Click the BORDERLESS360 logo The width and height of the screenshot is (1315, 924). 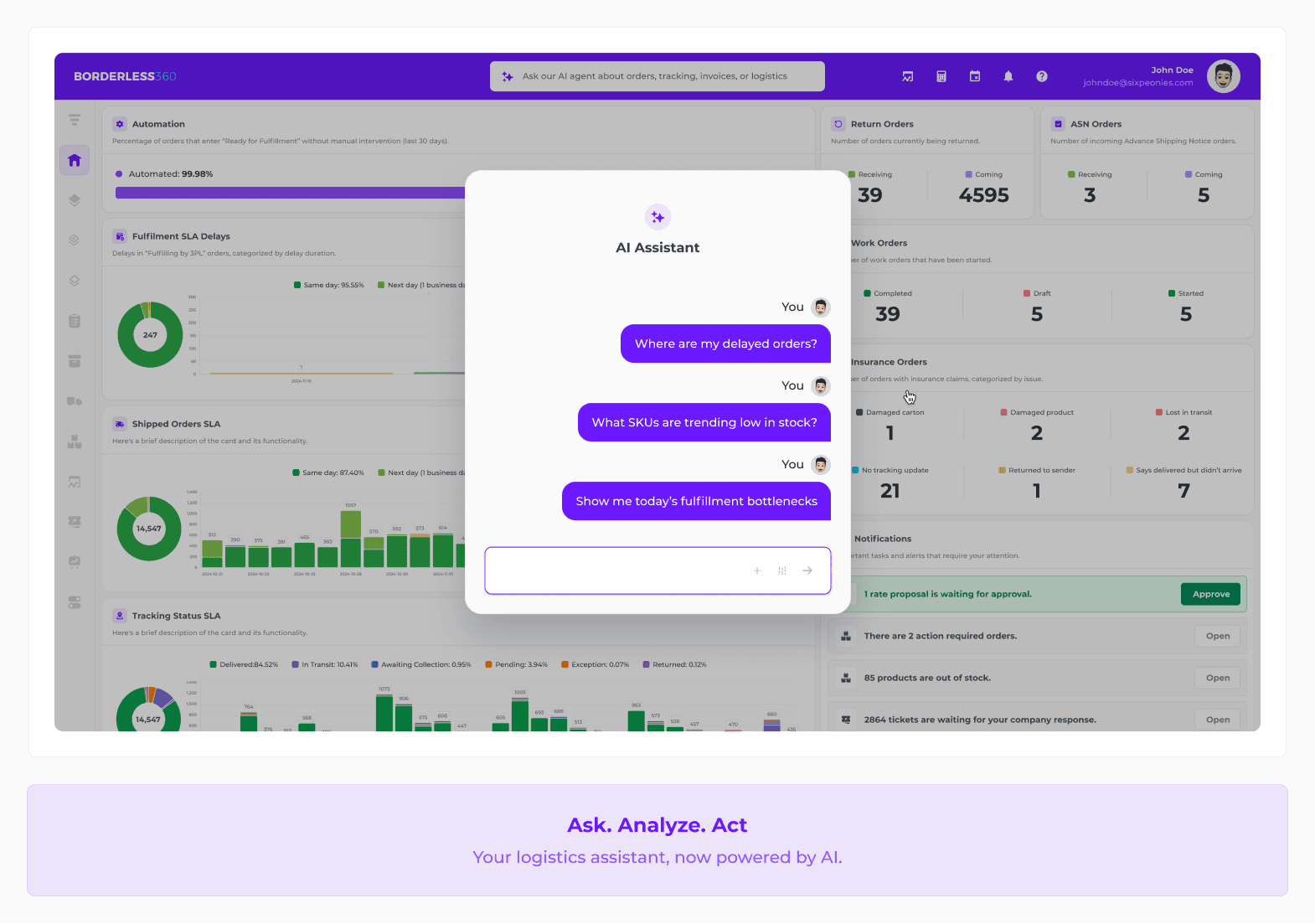[x=125, y=76]
